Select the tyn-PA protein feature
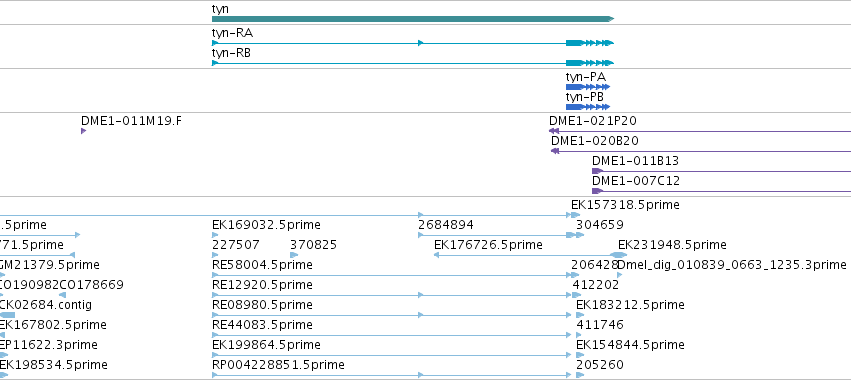851x380 pixels. point(588,87)
